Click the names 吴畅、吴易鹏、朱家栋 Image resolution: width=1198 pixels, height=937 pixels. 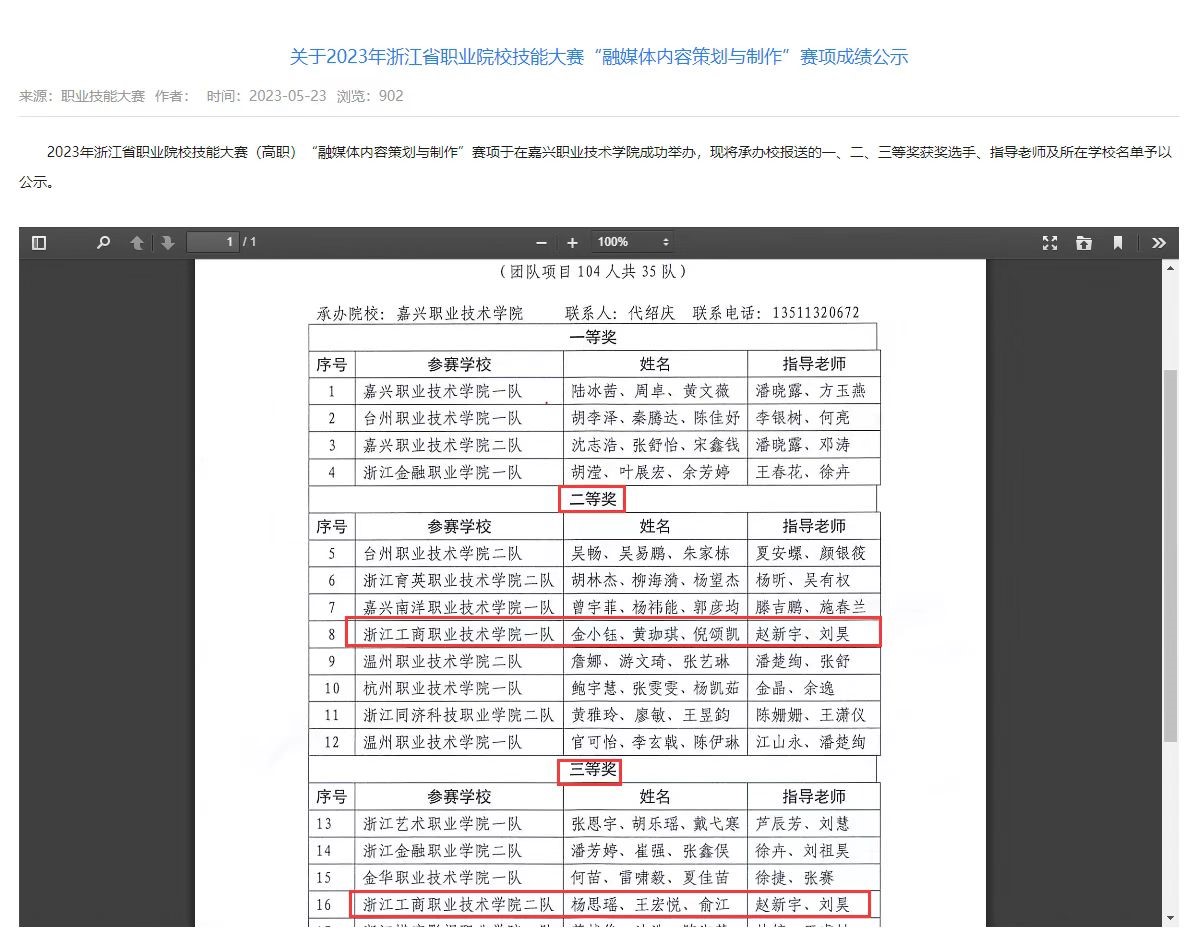[650, 553]
